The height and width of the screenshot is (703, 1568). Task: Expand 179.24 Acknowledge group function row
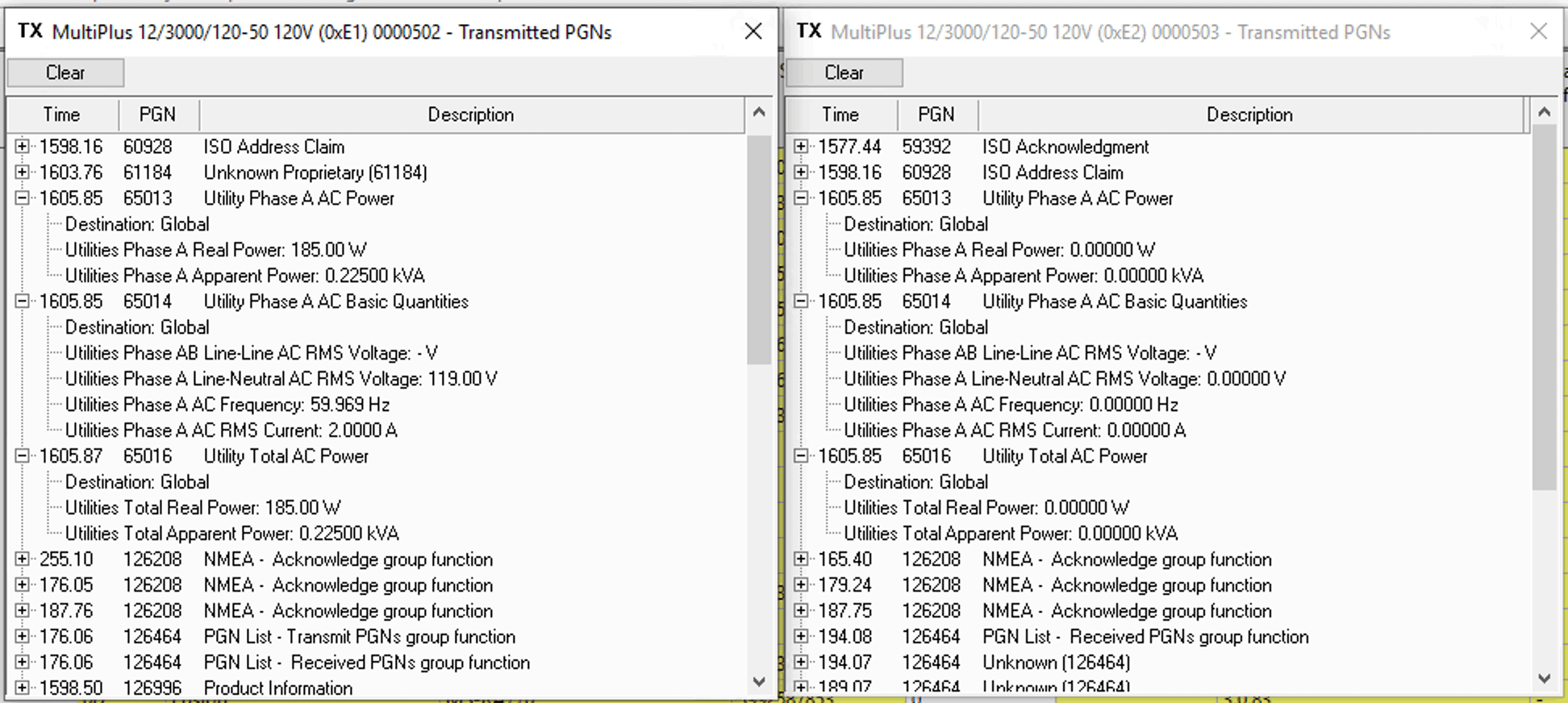click(x=801, y=585)
